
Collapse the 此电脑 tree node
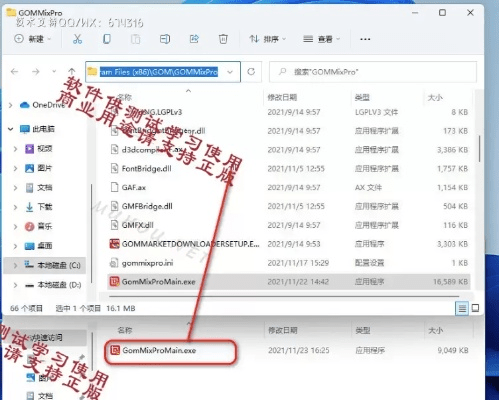(x=11, y=129)
